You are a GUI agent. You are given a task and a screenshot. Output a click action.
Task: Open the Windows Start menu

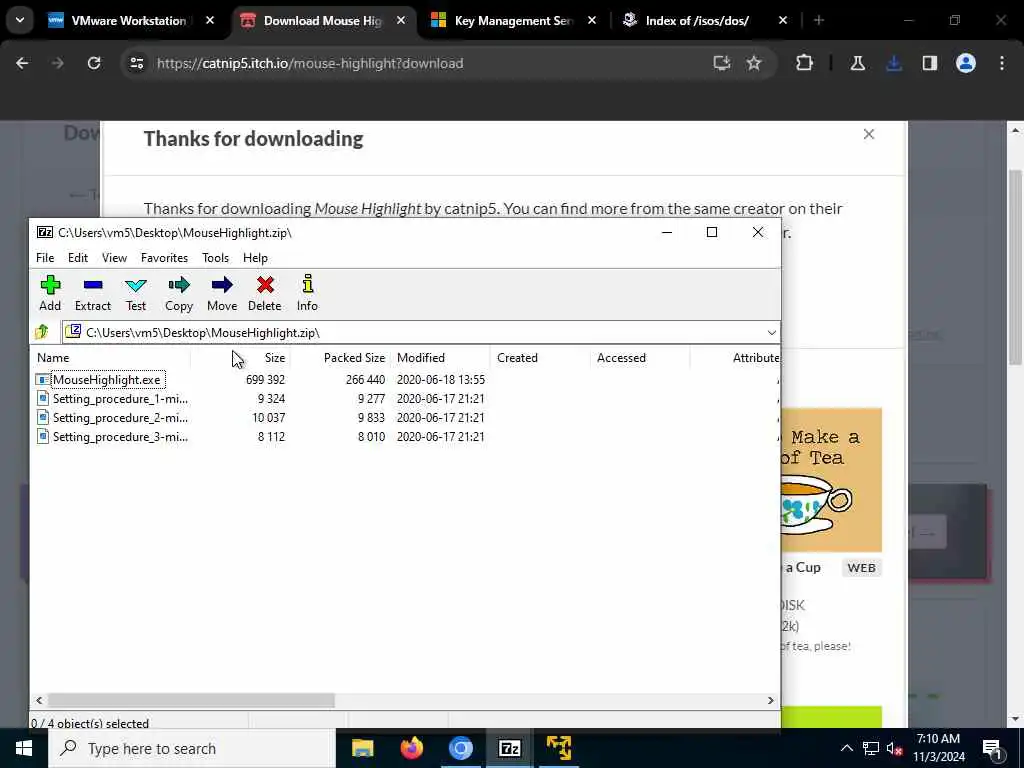click(24, 748)
